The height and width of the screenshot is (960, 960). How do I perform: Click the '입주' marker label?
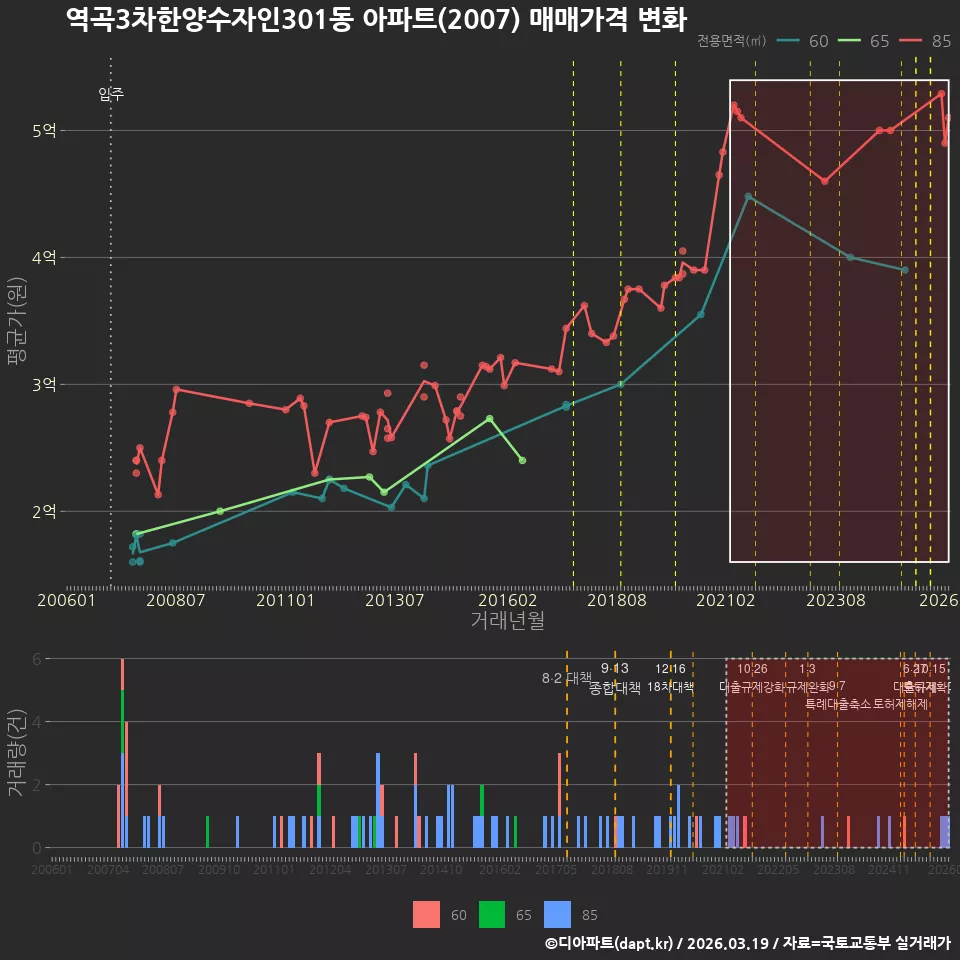coord(111,94)
